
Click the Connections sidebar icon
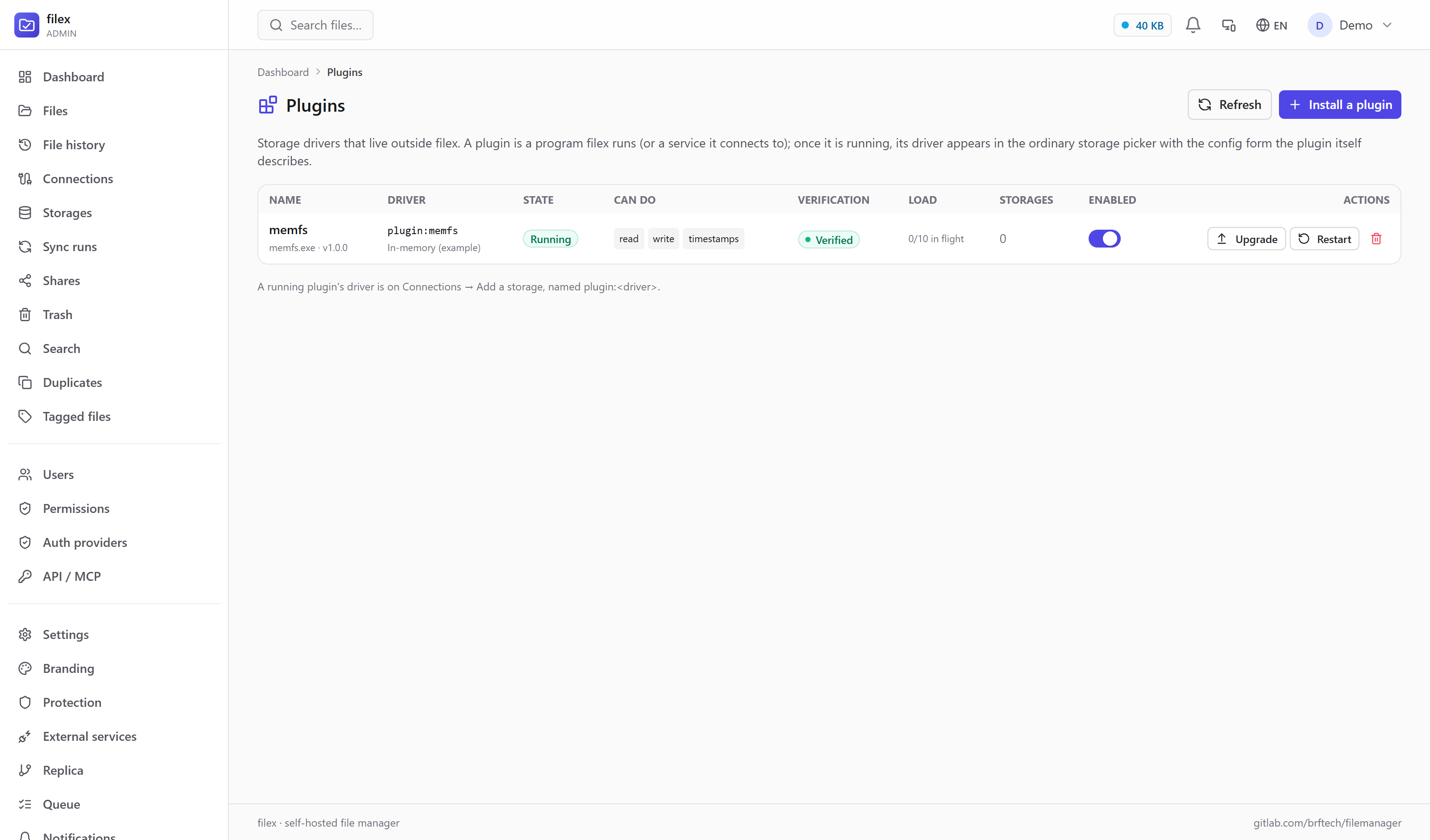25,179
